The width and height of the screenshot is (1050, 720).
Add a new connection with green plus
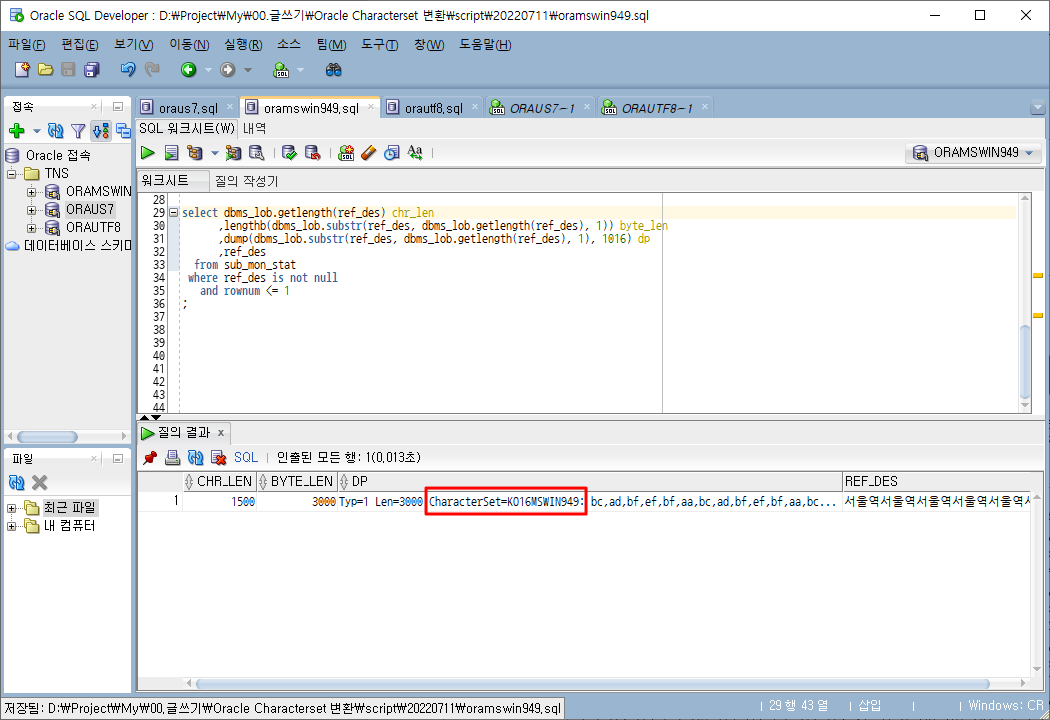point(17,131)
